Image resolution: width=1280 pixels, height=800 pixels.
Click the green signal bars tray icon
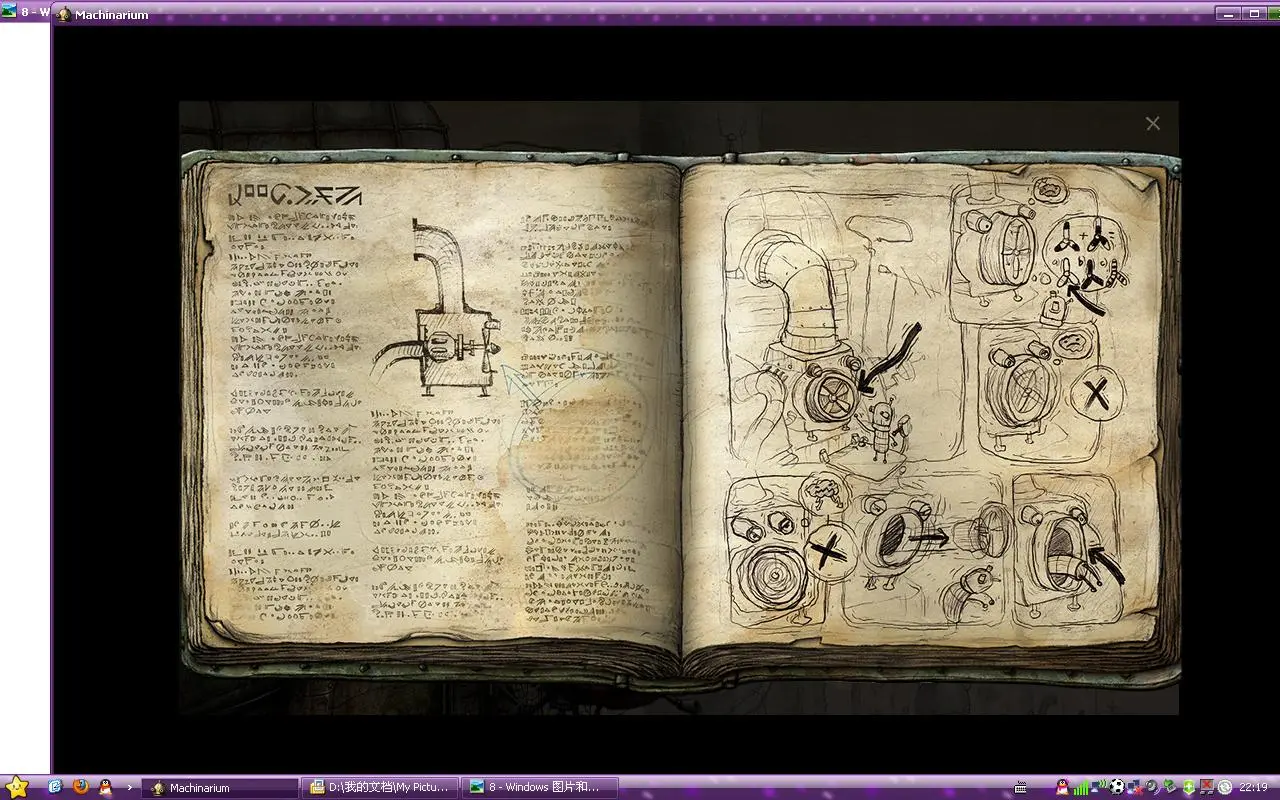[1080, 787]
